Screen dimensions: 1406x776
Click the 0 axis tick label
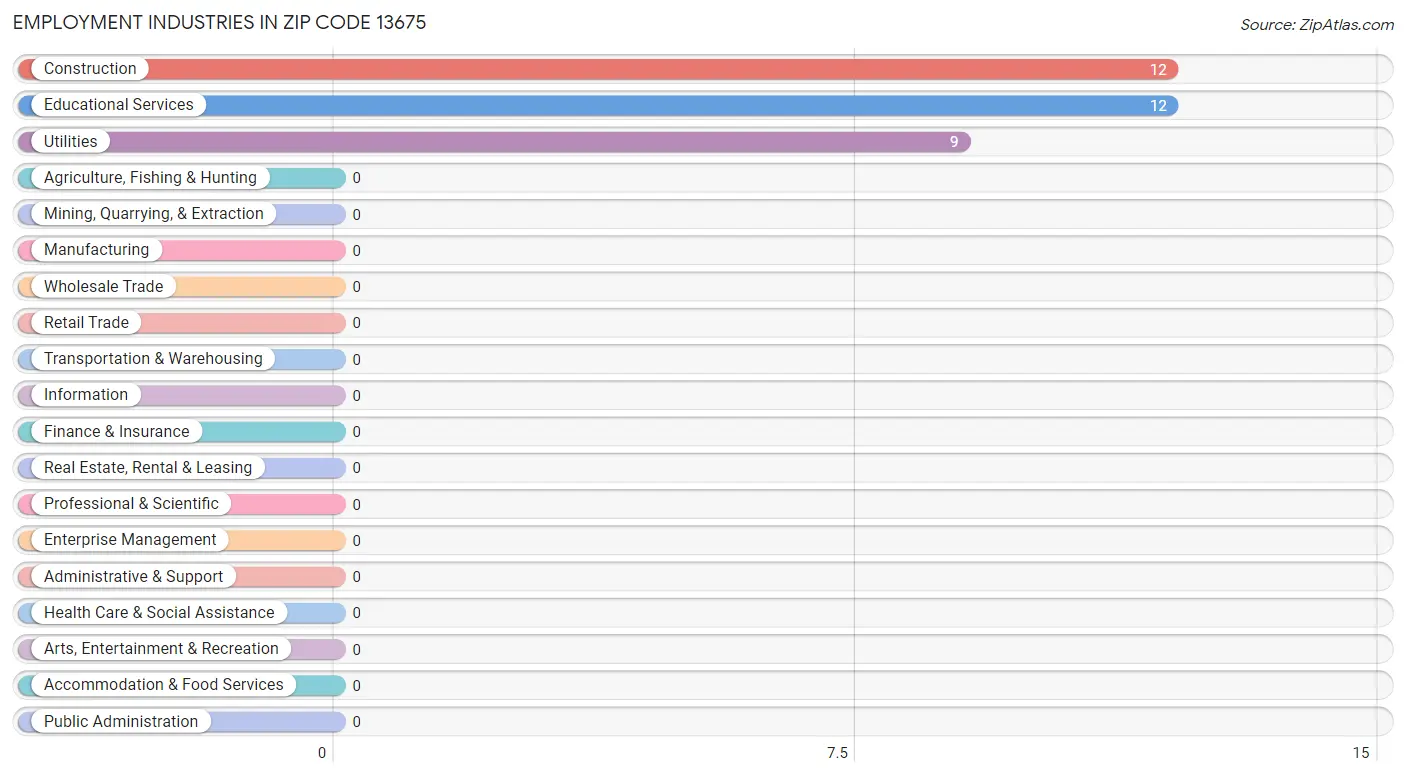pyautogui.click(x=322, y=753)
